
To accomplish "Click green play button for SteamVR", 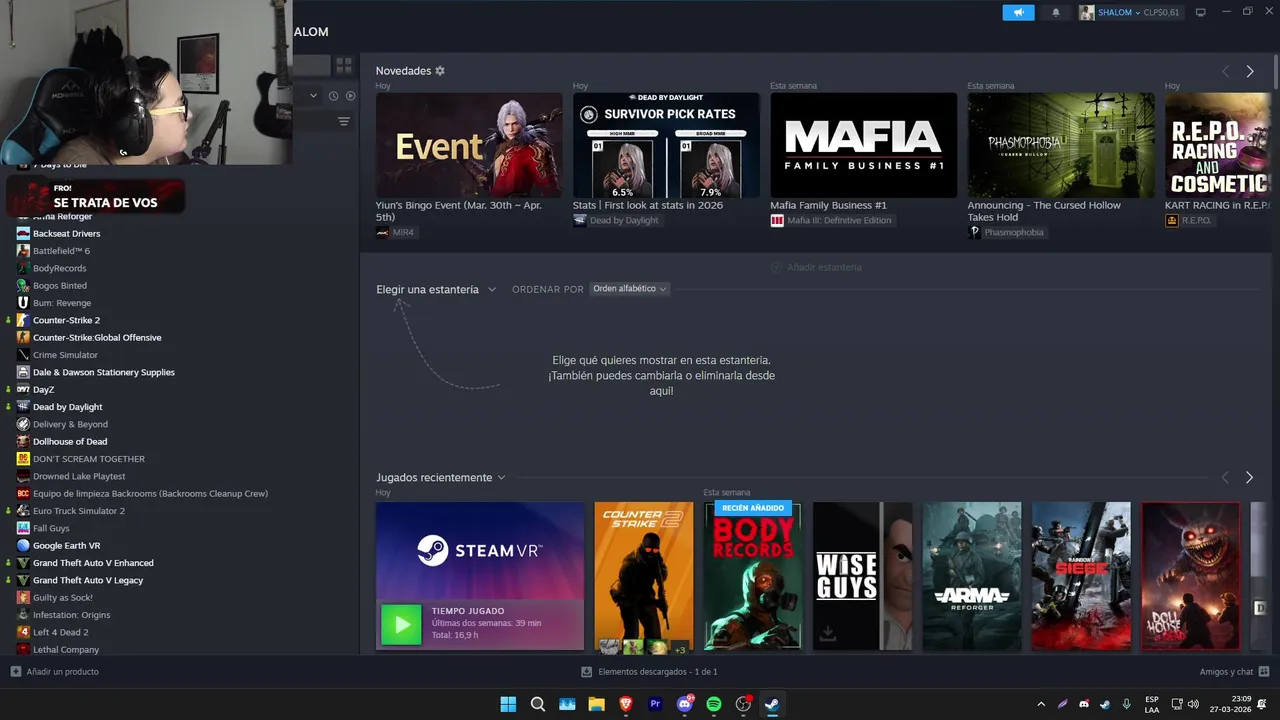I will (x=401, y=625).
